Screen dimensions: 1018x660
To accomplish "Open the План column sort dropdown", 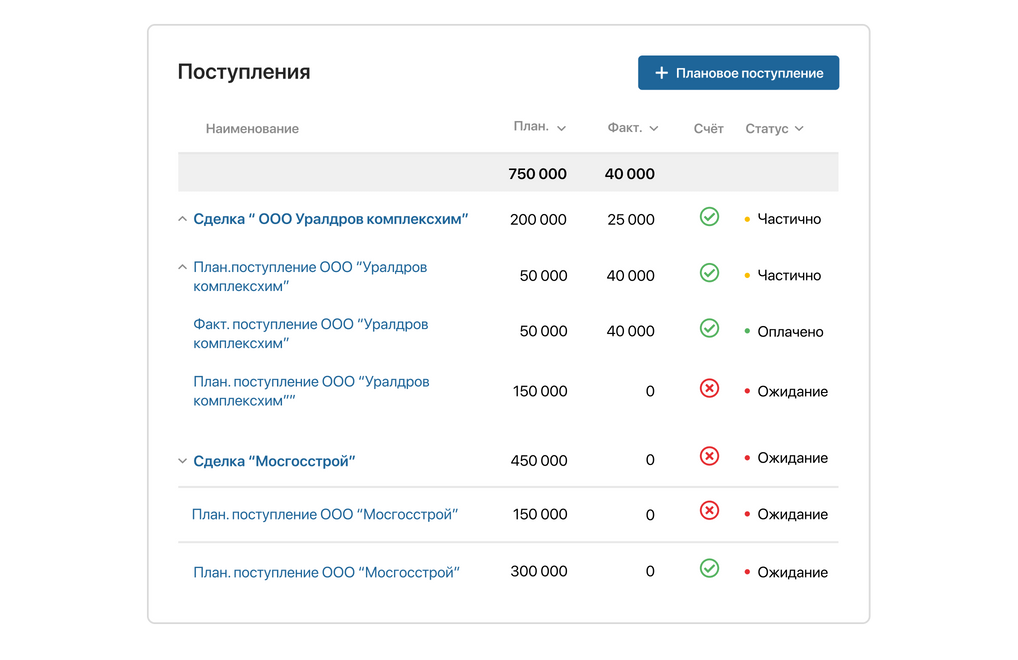I will pos(561,128).
